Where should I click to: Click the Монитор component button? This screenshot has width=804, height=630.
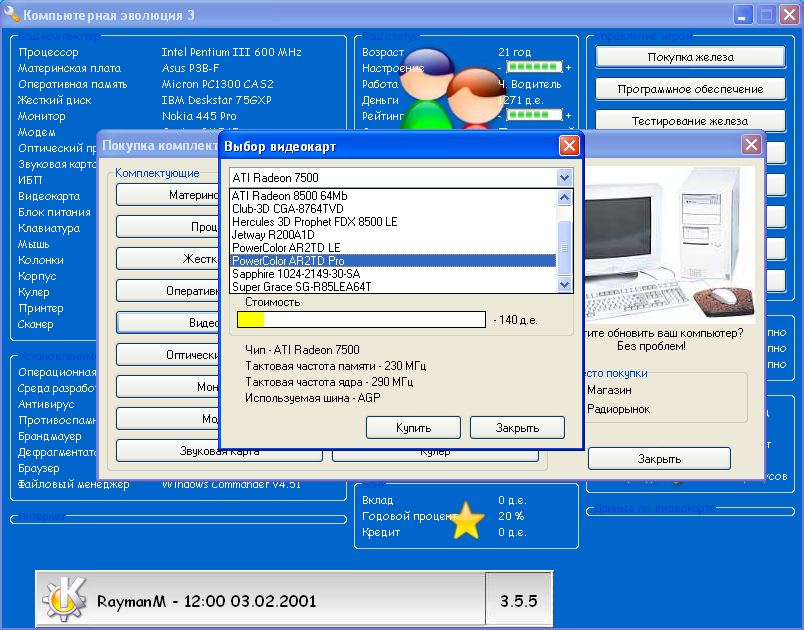[x=167, y=387]
